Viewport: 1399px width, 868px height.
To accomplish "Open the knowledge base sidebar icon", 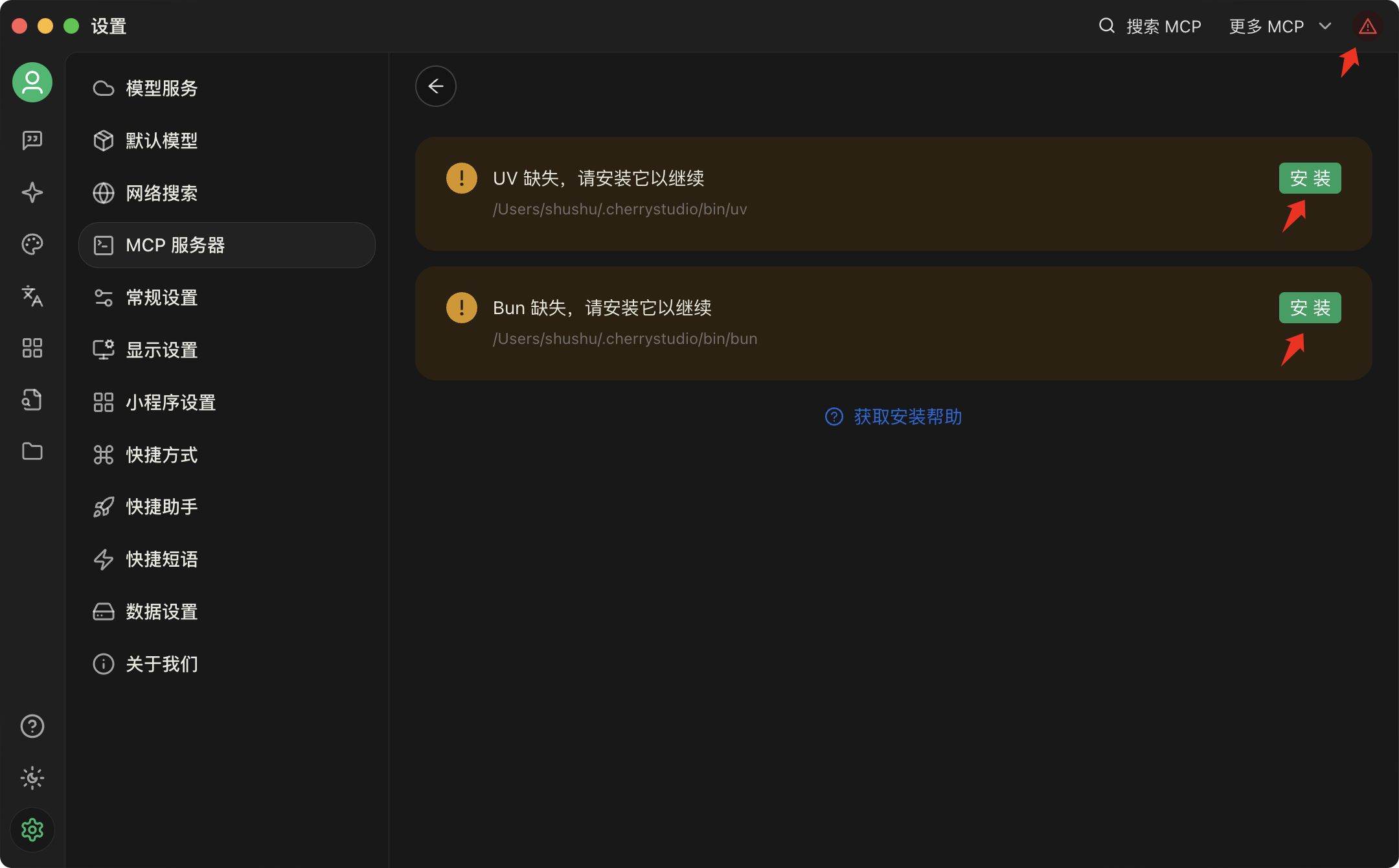I will coord(32,400).
